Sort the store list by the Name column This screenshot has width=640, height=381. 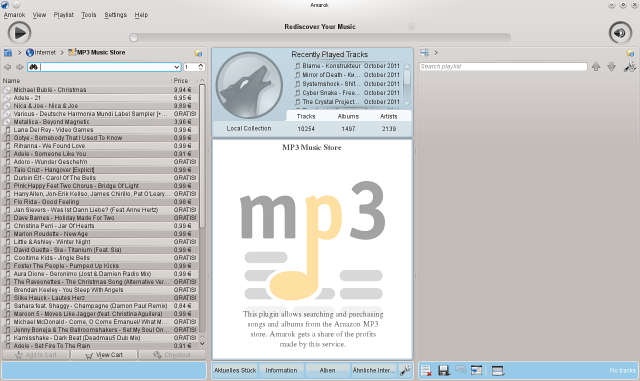tap(86, 81)
